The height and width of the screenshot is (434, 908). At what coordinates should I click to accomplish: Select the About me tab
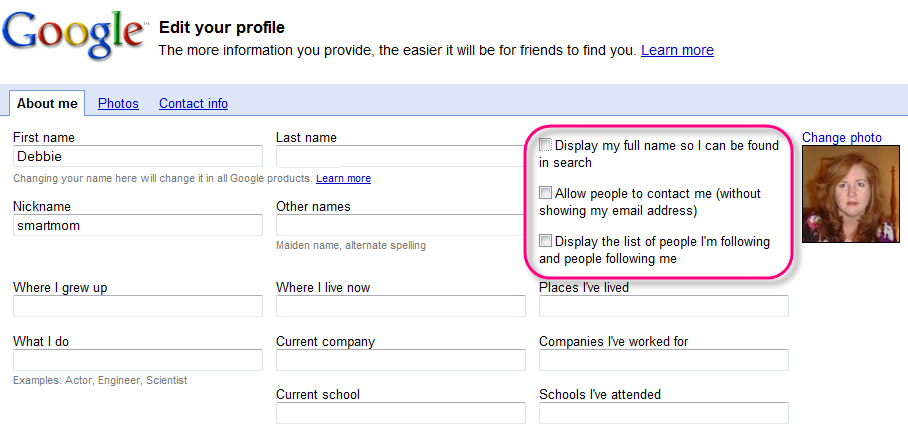point(47,103)
